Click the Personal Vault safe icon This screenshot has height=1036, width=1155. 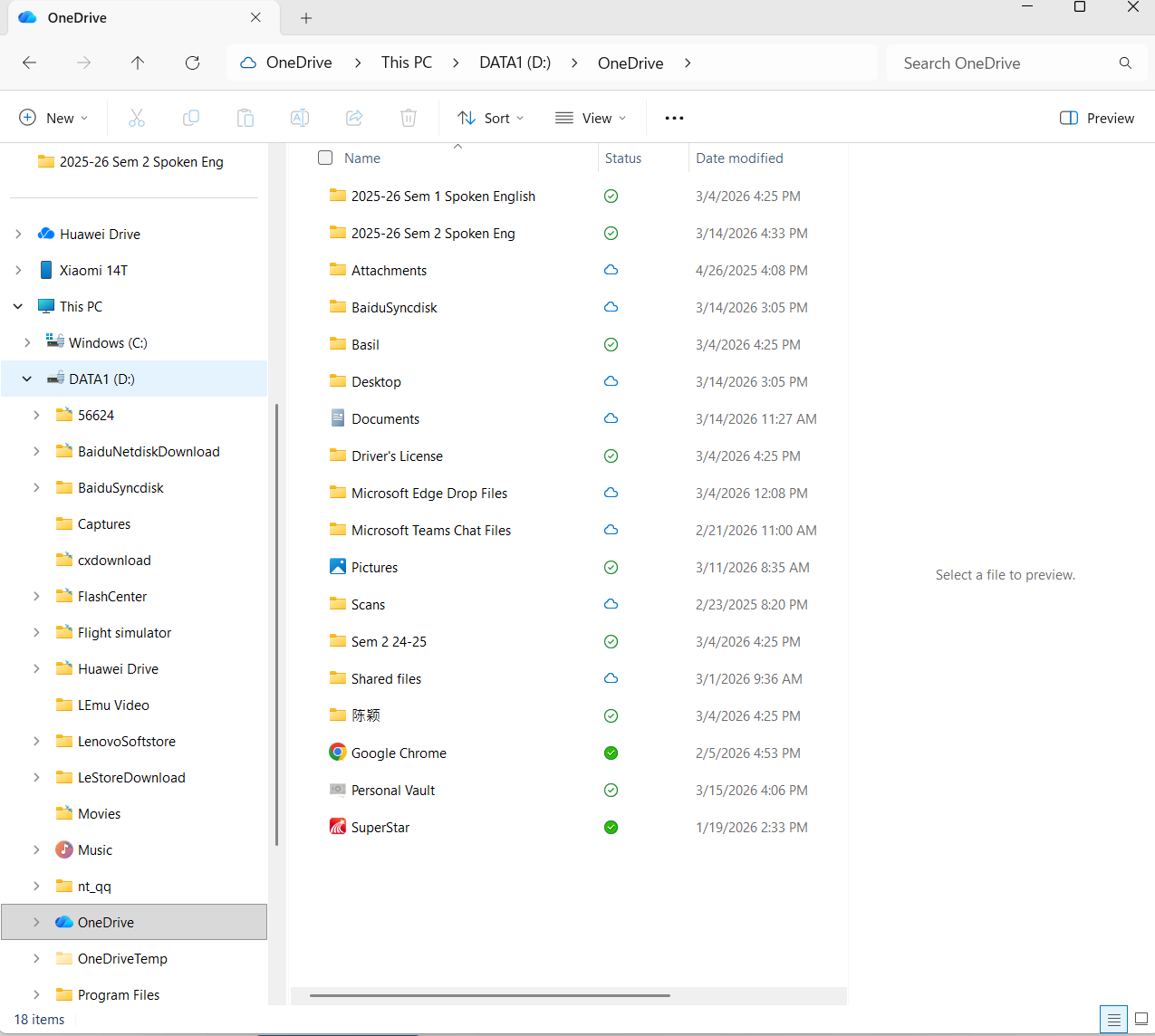click(338, 790)
